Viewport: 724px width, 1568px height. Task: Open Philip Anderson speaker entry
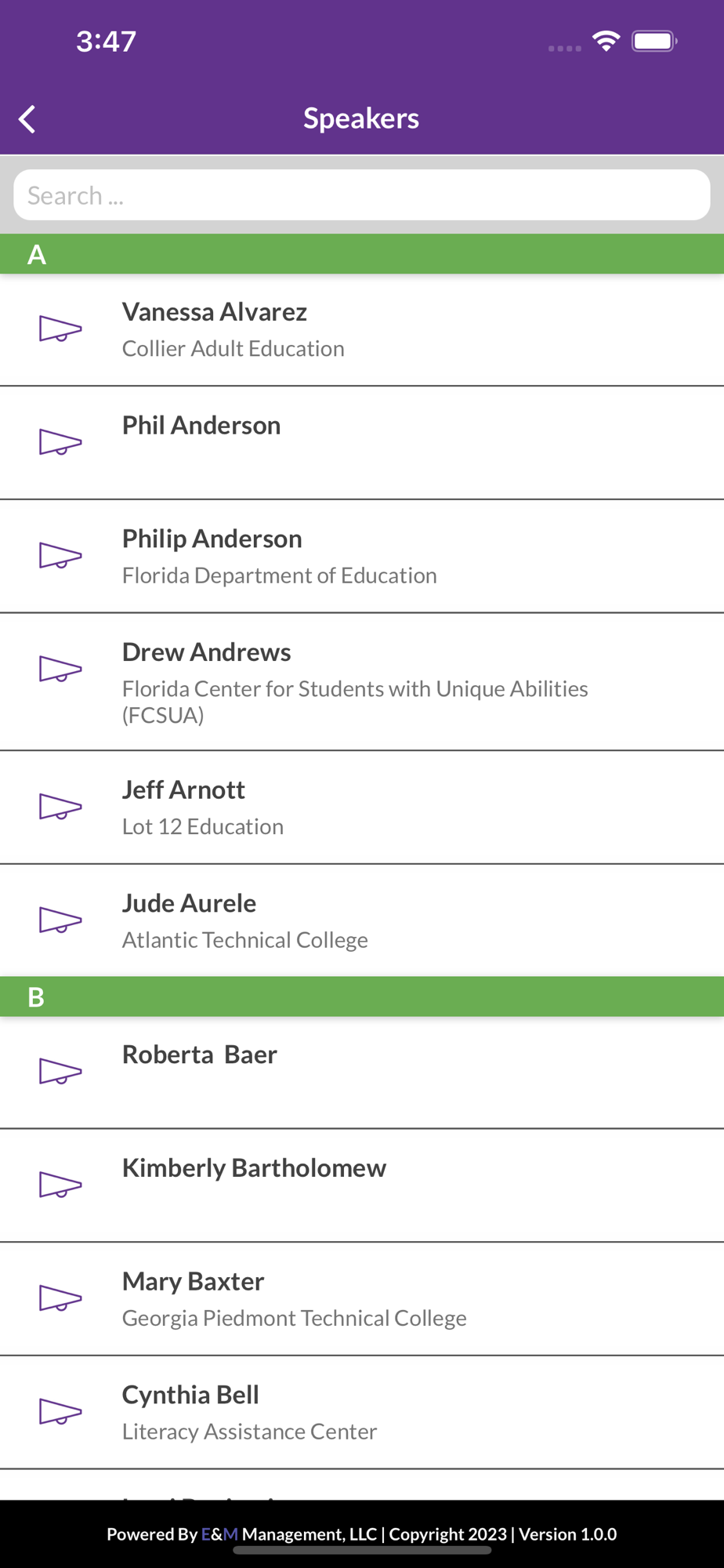pyautogui.click(x=362, y=556)
